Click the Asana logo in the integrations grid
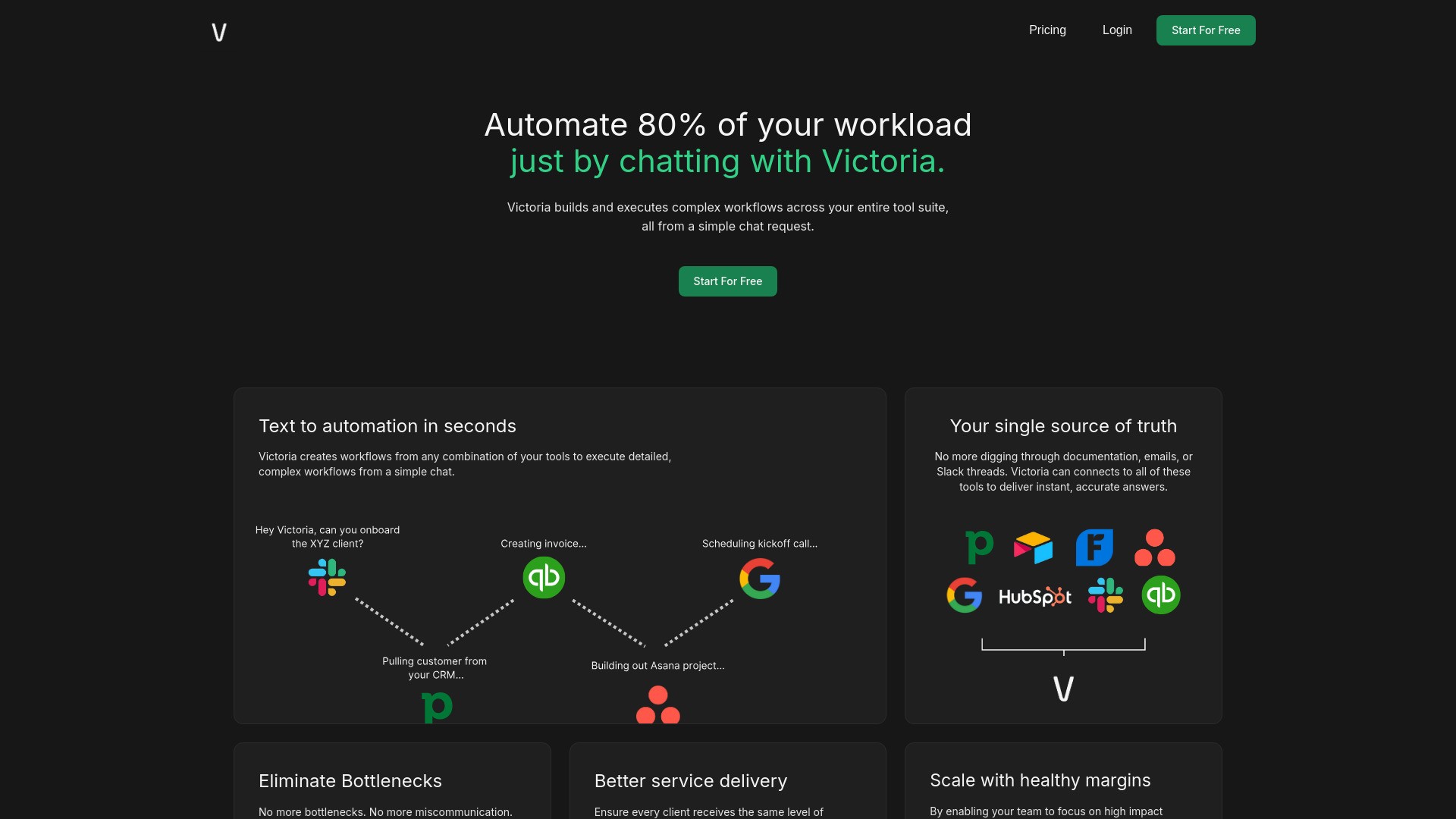 tap(1153, 547)
